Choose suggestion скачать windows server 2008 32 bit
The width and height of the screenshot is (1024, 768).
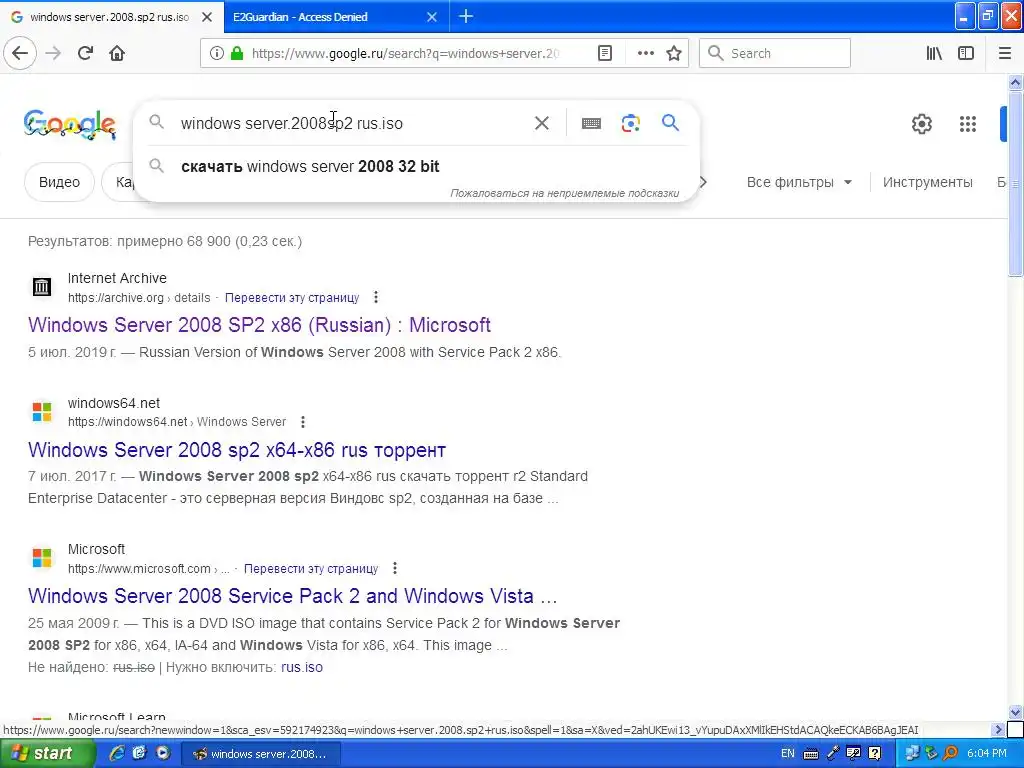310,166
